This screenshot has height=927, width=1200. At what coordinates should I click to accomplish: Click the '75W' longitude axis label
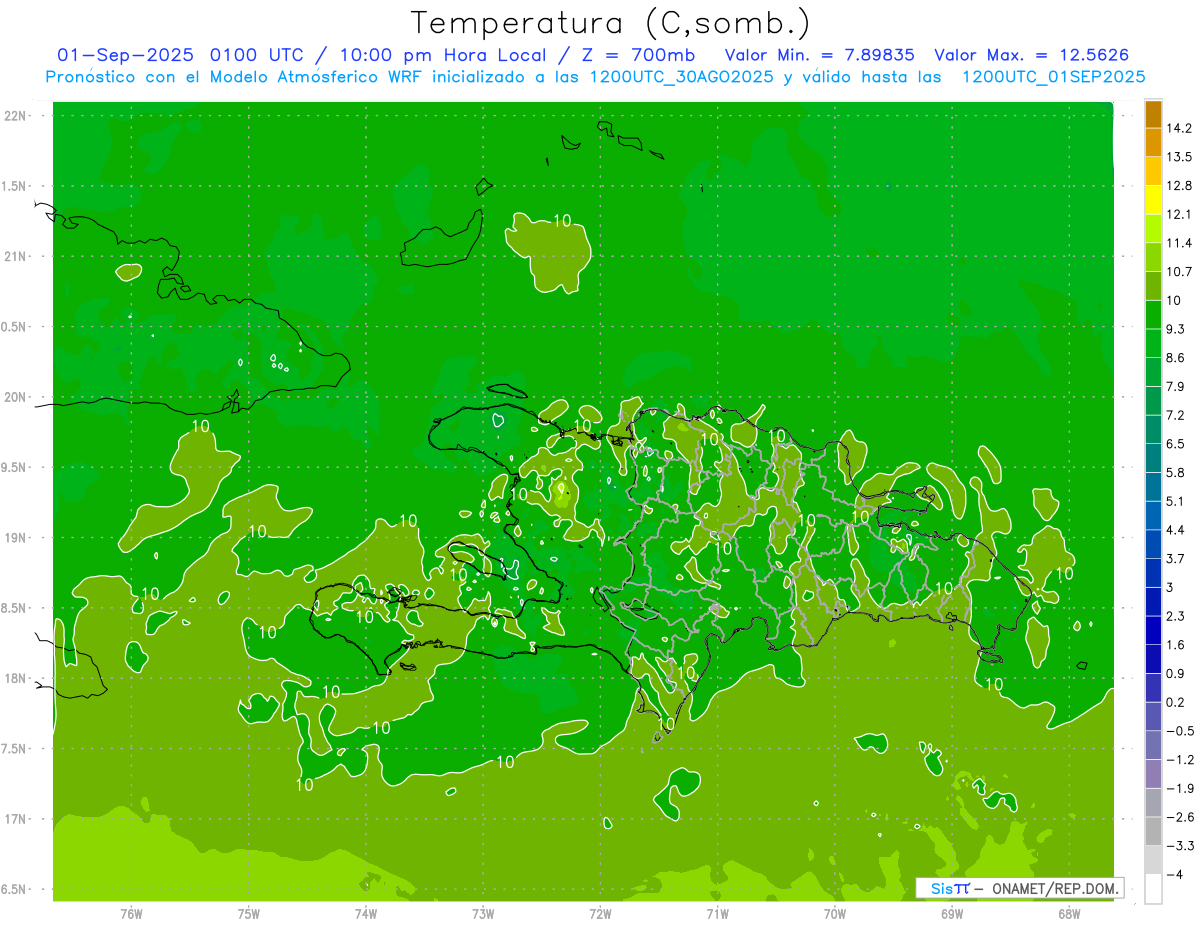click(249, 914)
